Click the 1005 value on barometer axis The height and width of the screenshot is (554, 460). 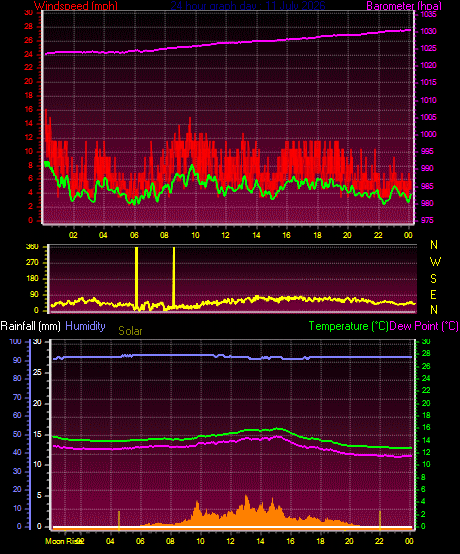click(428, 117)
